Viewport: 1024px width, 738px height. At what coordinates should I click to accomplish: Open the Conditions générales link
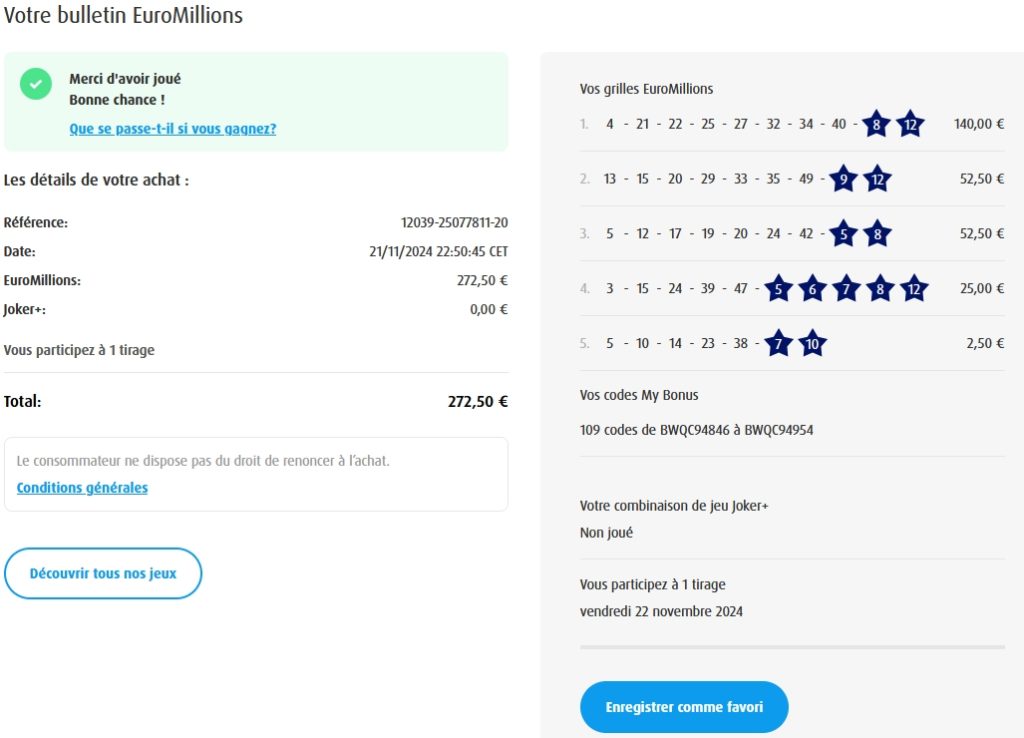[82, 488]
